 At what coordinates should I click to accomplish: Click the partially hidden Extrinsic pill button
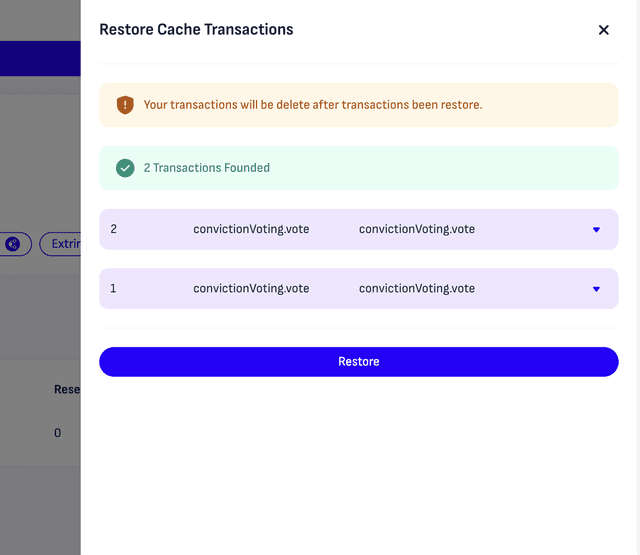click(x=62, y=244)
